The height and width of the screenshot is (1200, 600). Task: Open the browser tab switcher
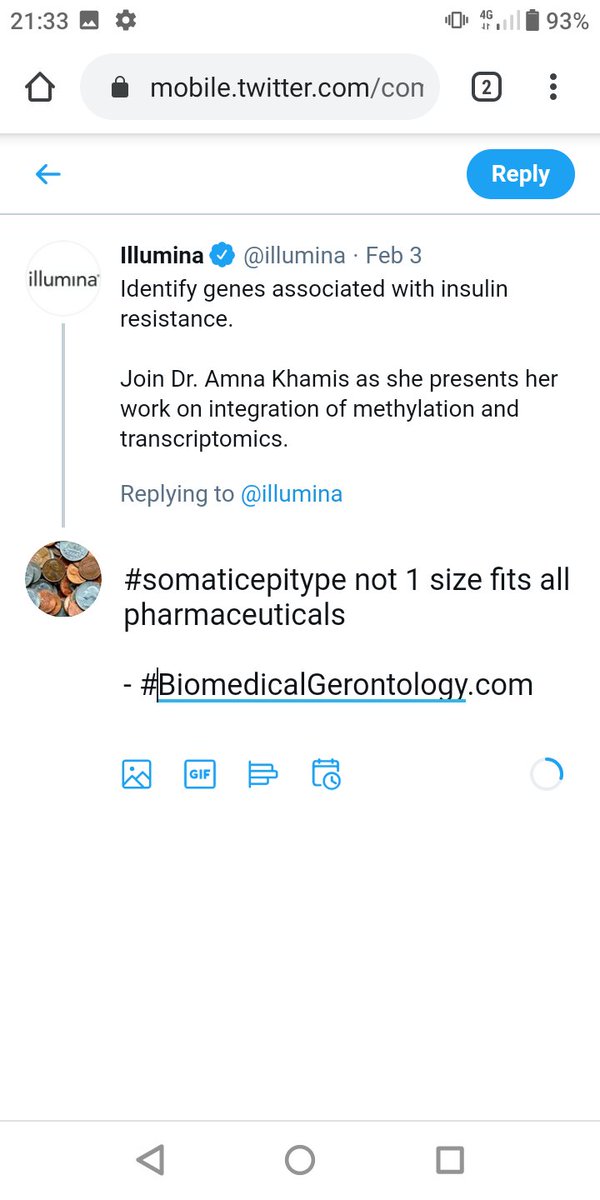485,88
